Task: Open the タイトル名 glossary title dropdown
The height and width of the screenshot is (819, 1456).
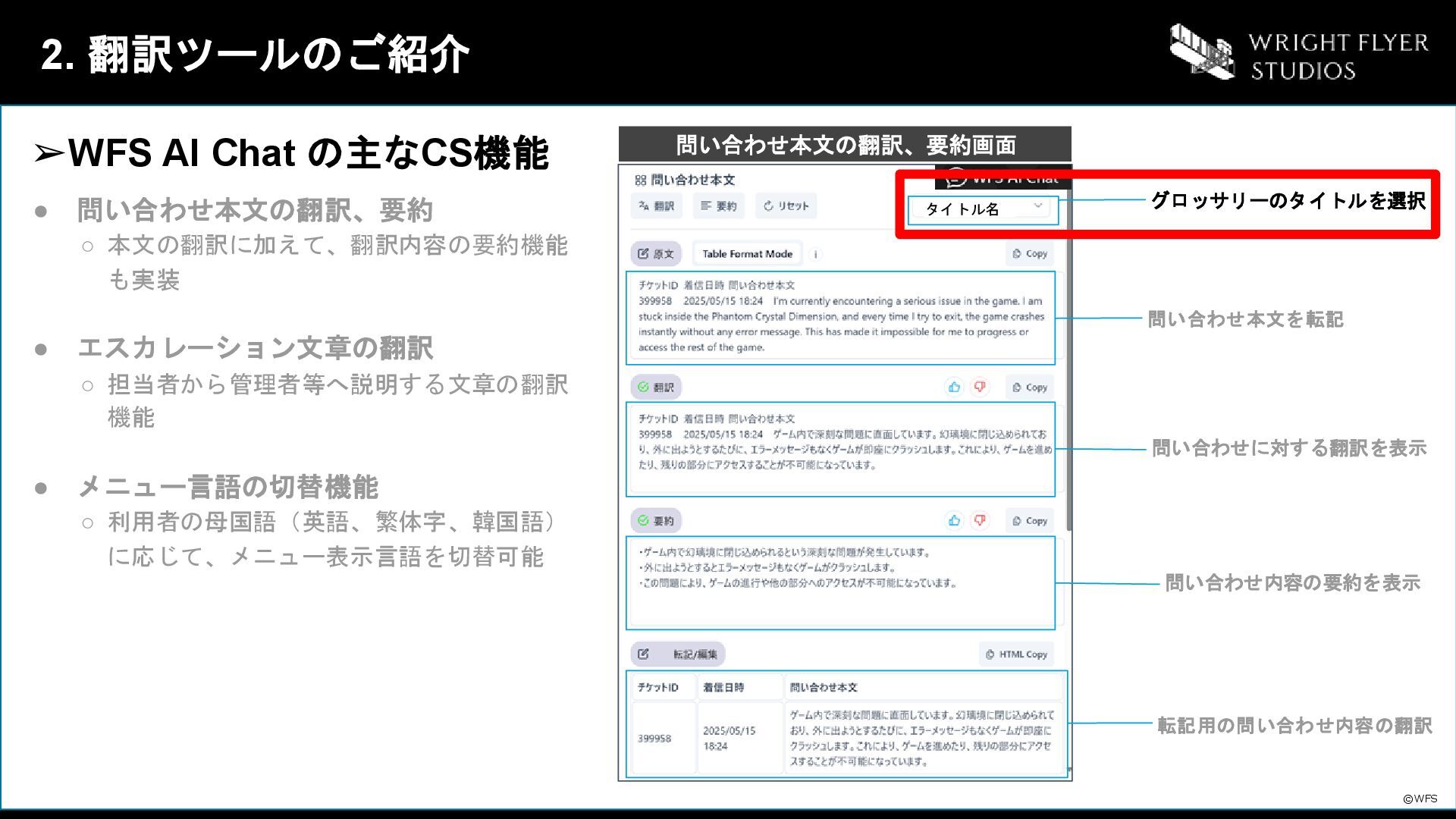Action: (983, 209)
